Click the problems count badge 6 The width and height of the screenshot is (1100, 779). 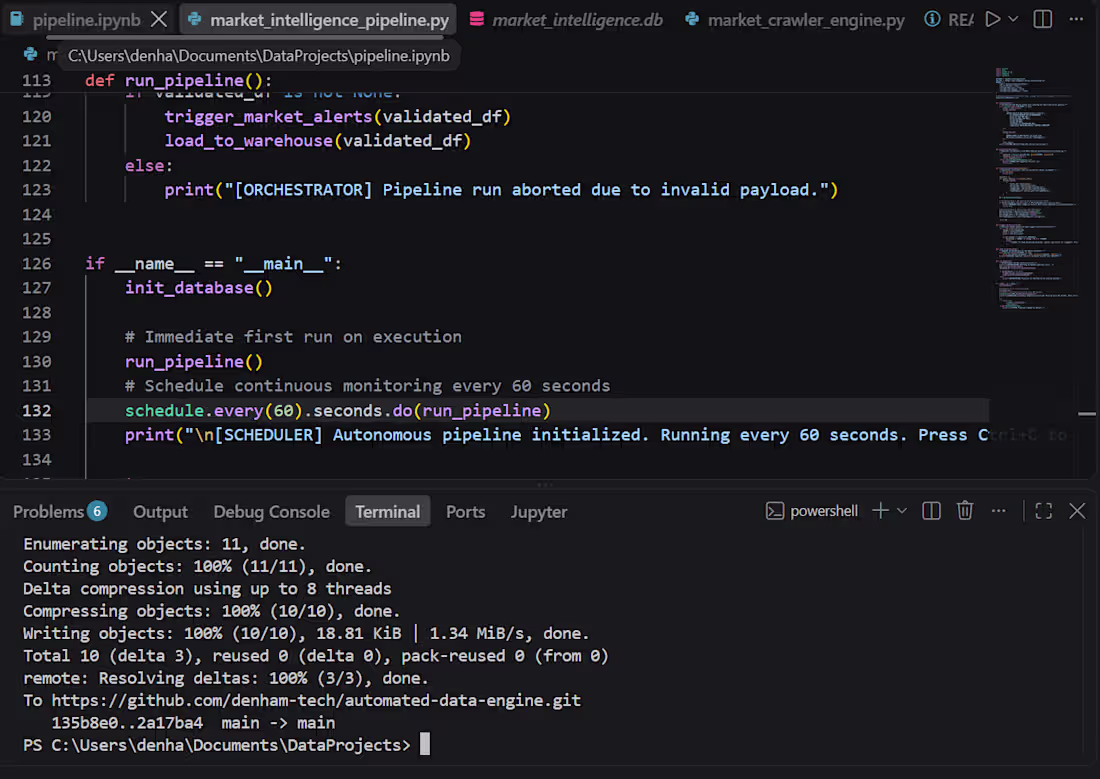(98, 511)
